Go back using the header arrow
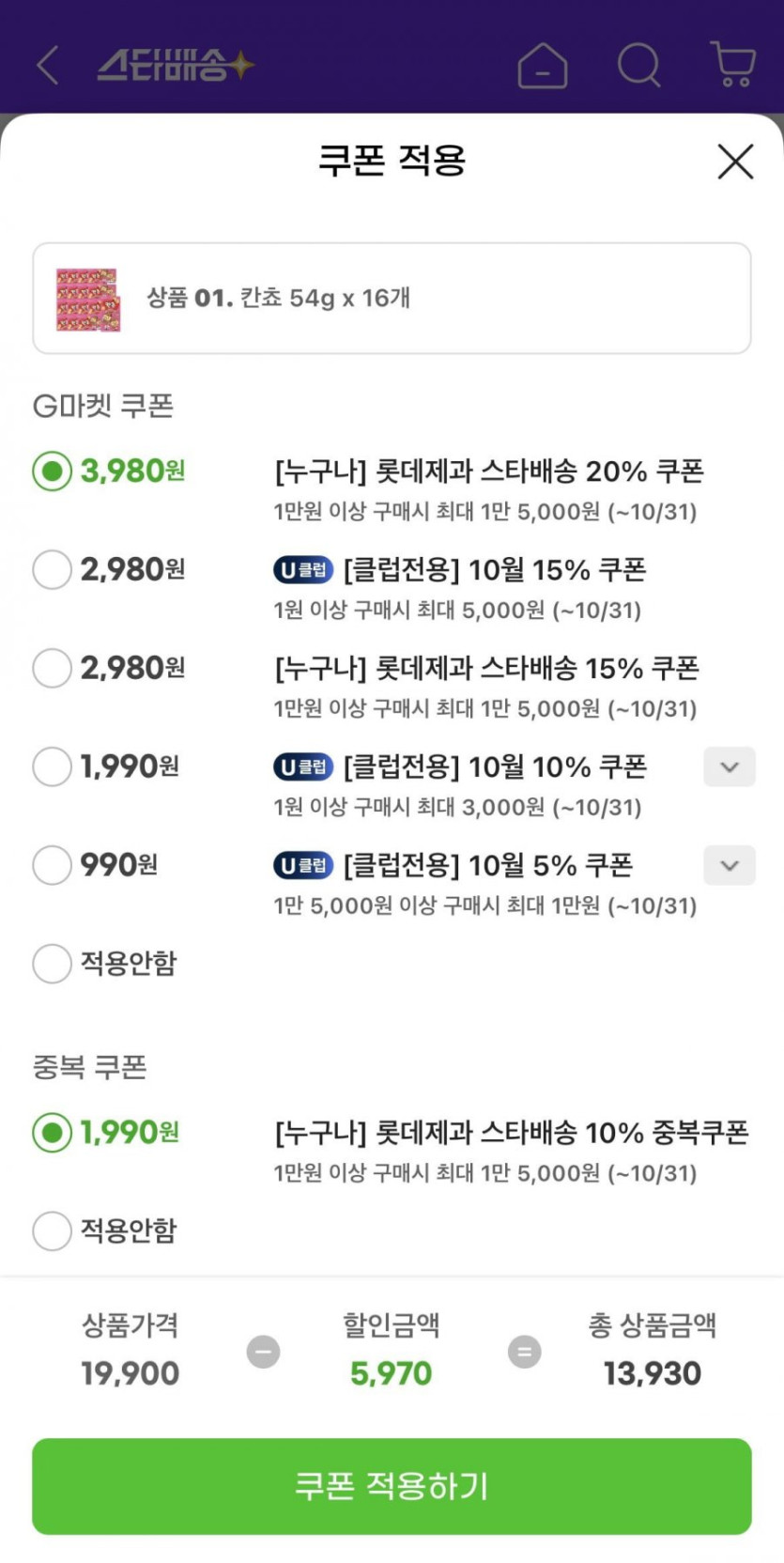The image size is (784, 1563). click(48, 66)
